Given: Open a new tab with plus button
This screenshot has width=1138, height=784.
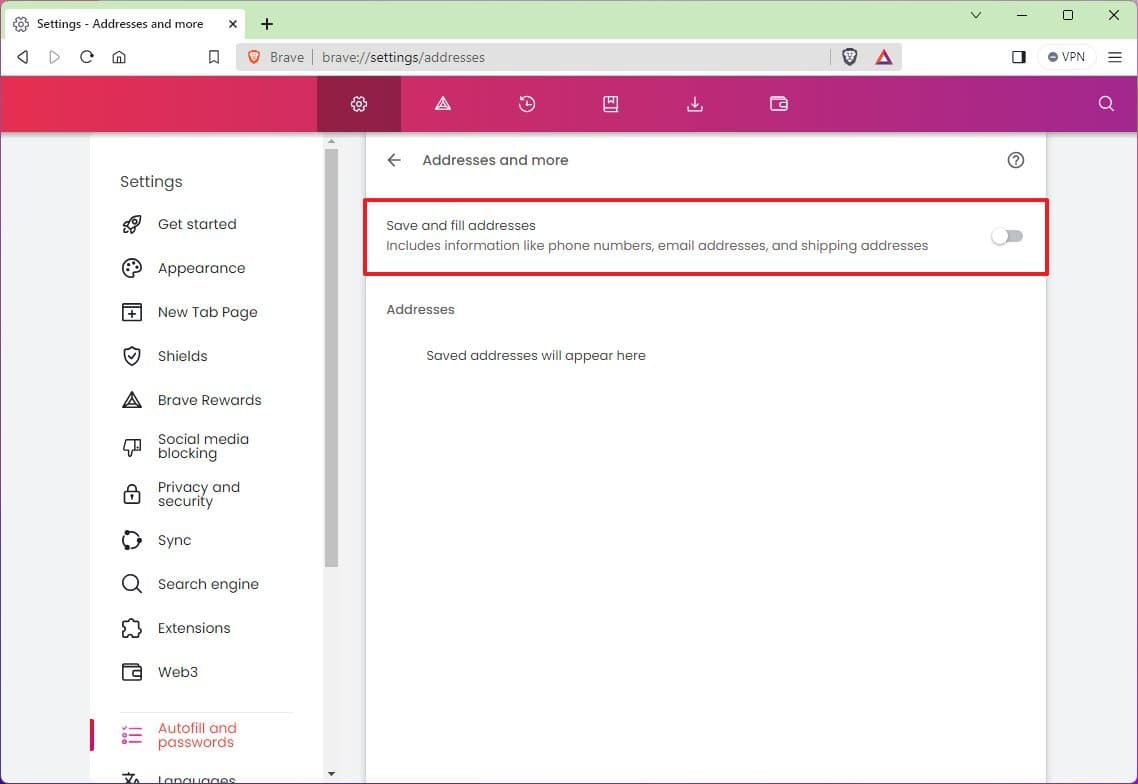Looking at the screenshot, I should [x=267, y=23].
